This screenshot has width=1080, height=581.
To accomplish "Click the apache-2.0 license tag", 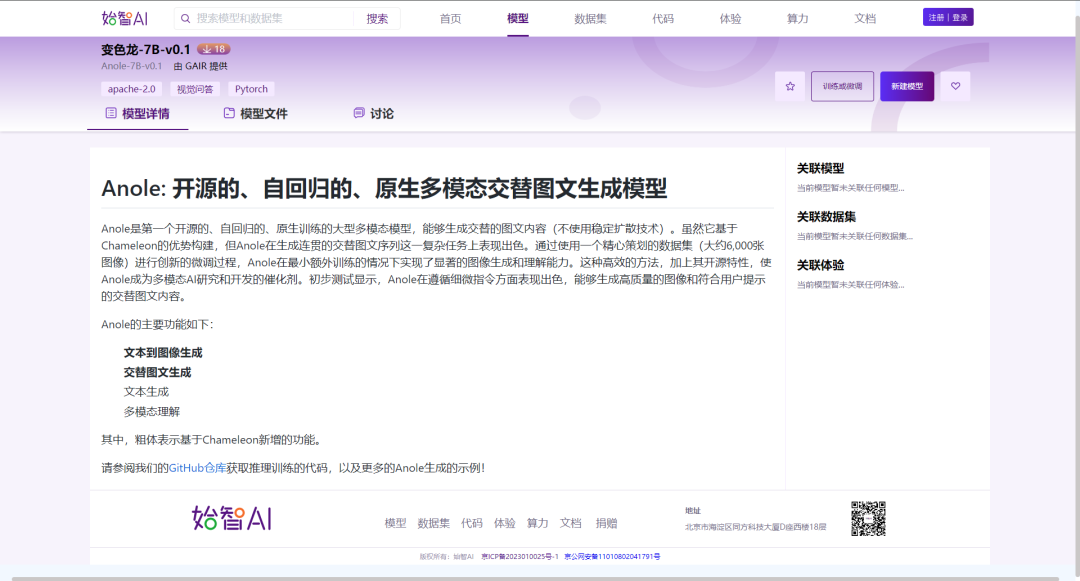I will click(x=132, y=89).
